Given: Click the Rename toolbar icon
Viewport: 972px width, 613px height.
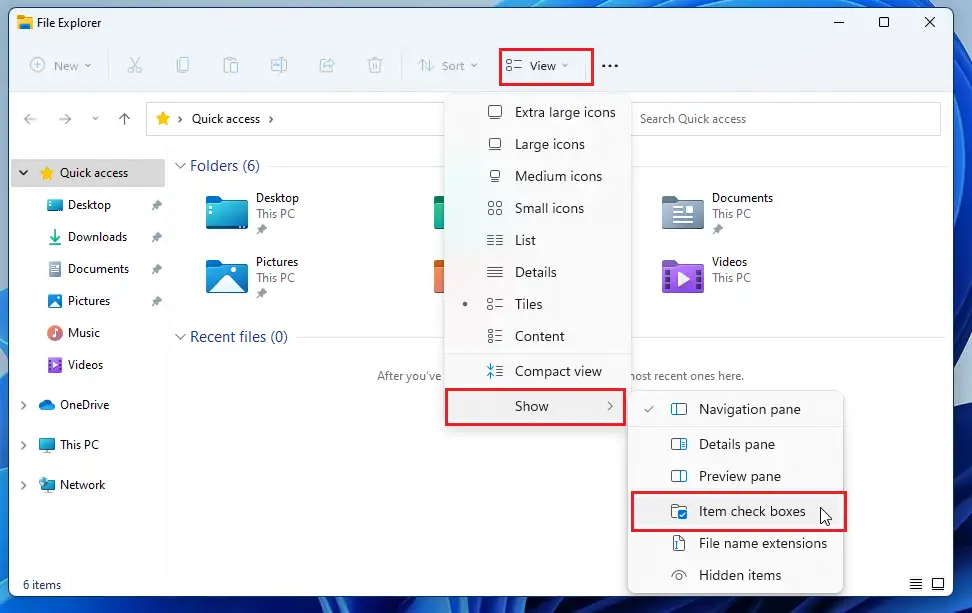Looking at the screenshot, I should [279, 65].
